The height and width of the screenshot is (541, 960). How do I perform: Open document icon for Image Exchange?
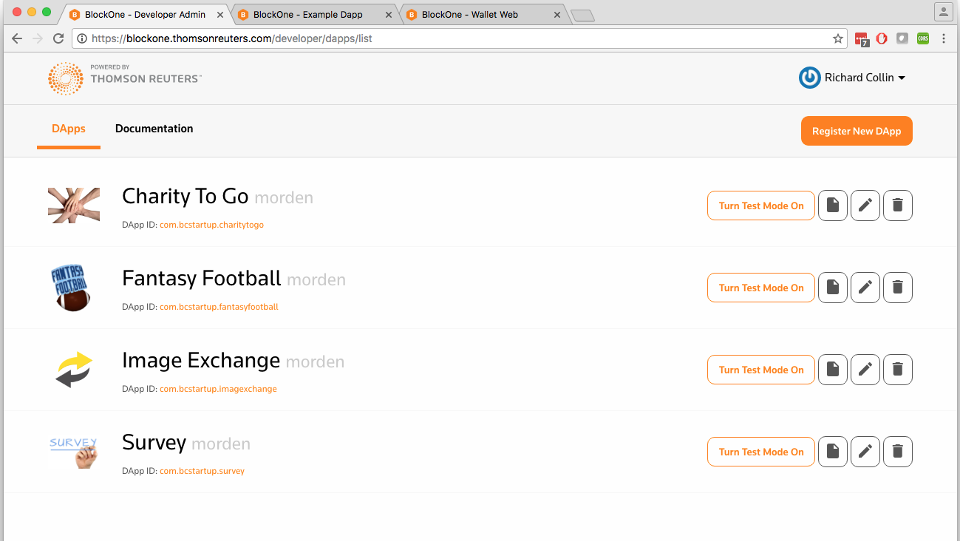[x=833, y=370]
